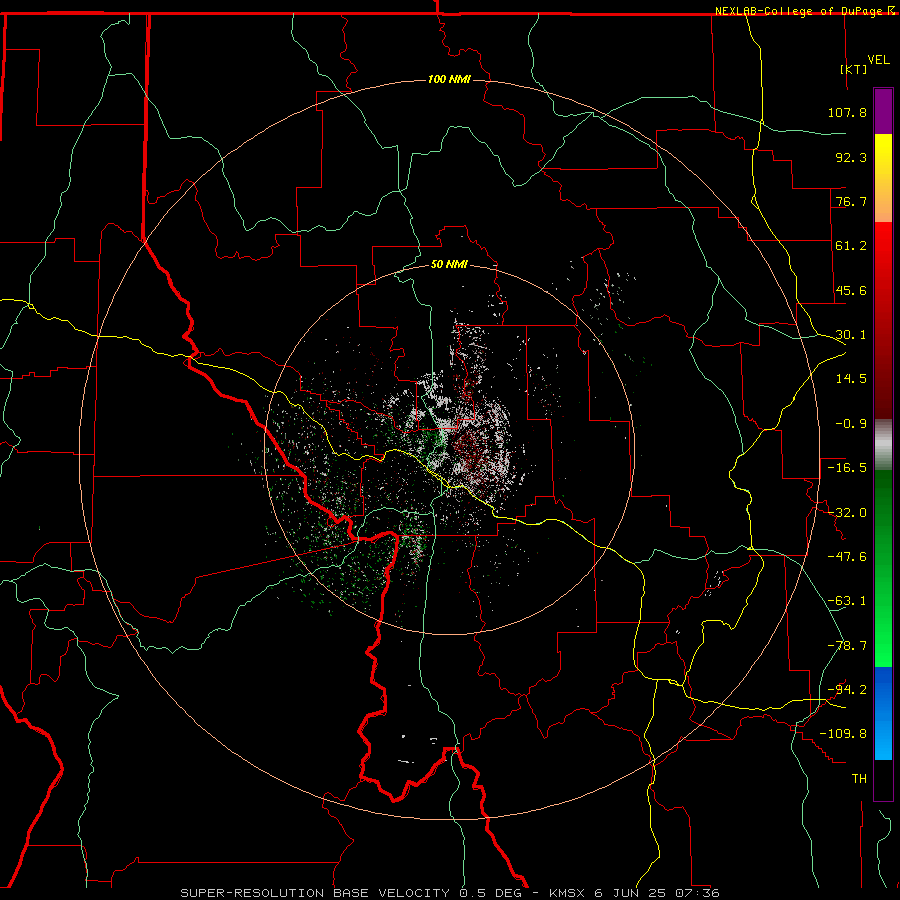Select the -32.0 velocity scale value
900x900 pixels.
click(847, 513)
